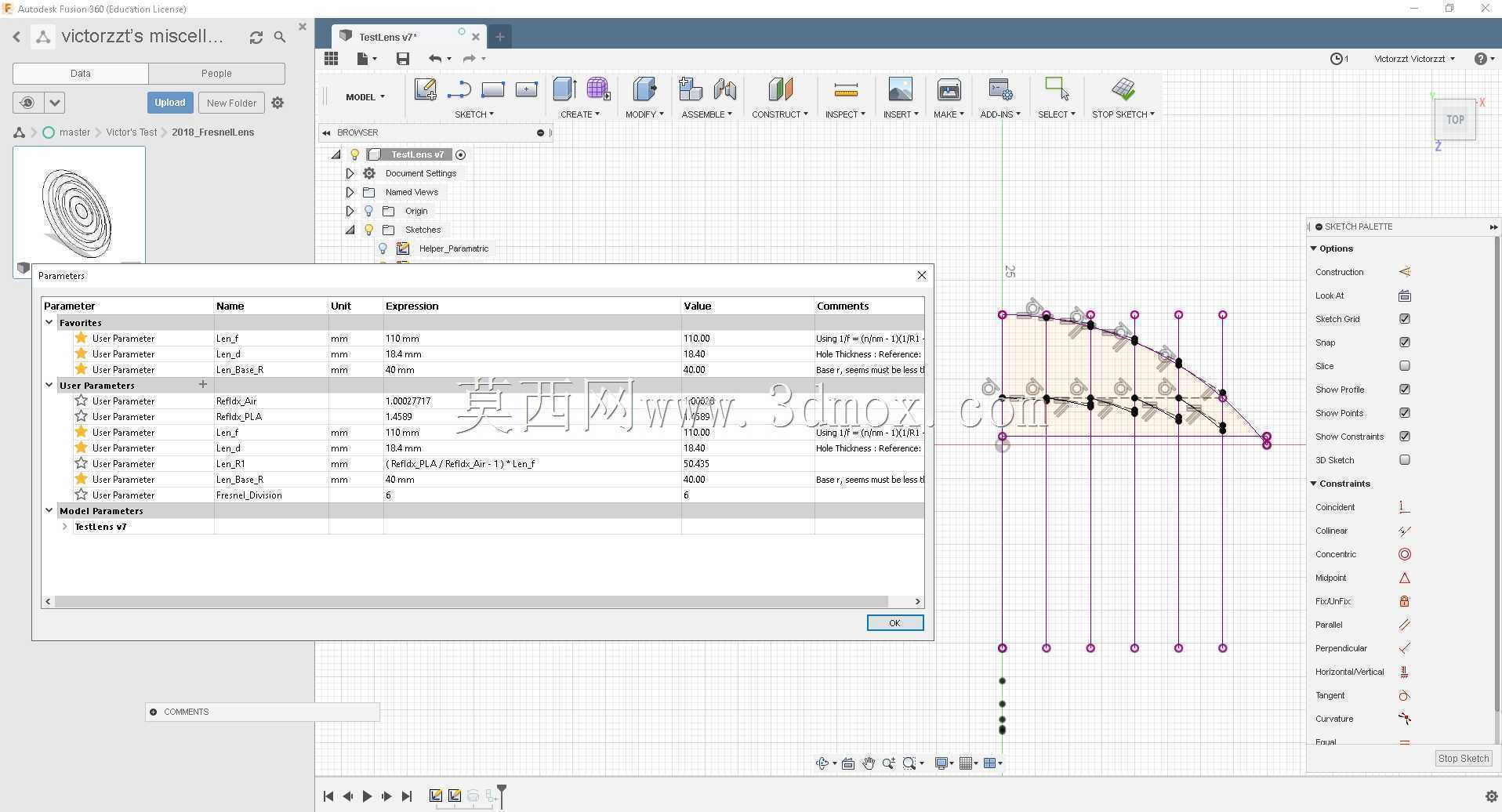
Task: Toggle the Show Profile checkbox
Action: tap(1405, 390)
